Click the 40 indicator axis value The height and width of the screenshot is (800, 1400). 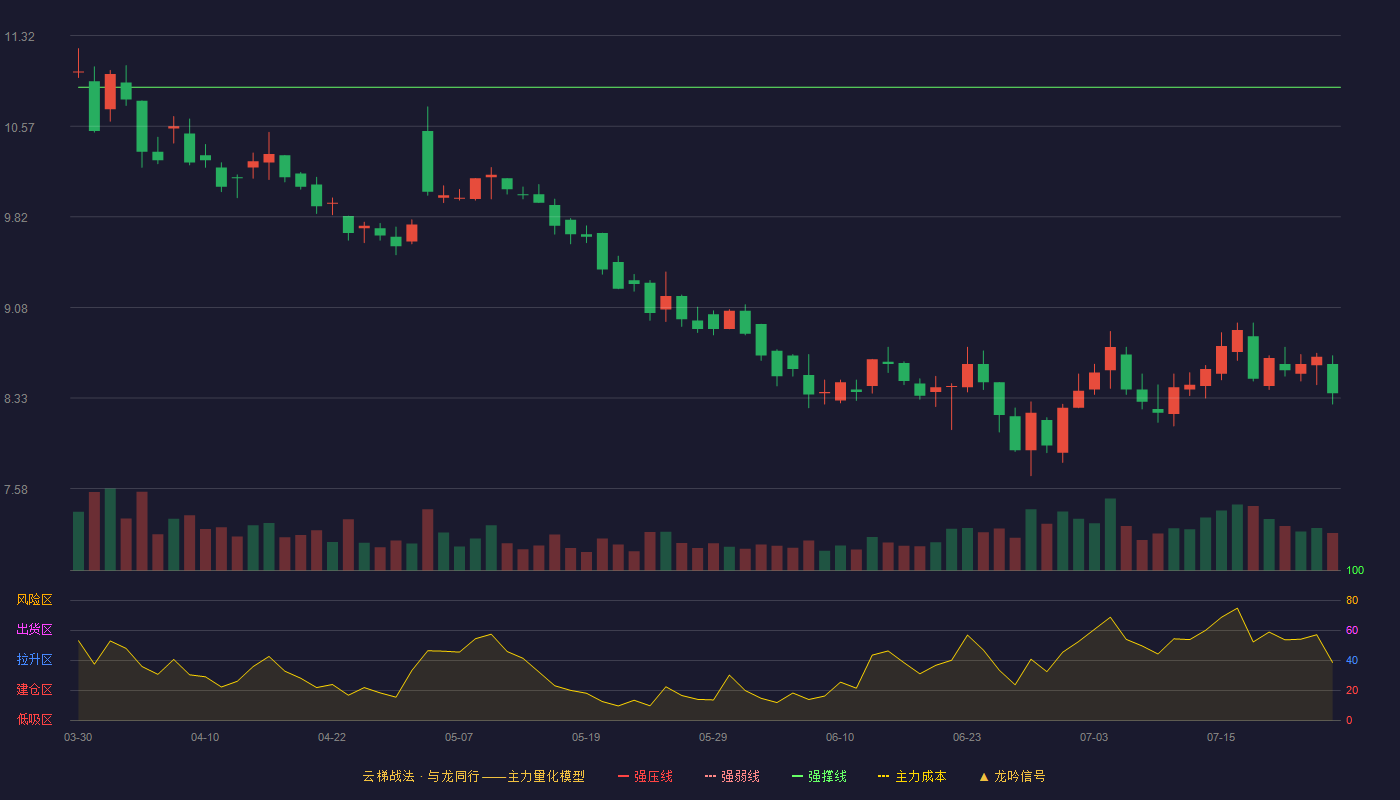click(1352, 661)
